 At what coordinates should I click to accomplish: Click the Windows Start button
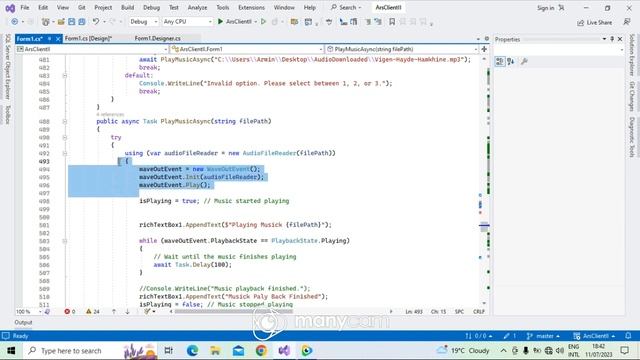pyautogui.click(x=11, y=351)
